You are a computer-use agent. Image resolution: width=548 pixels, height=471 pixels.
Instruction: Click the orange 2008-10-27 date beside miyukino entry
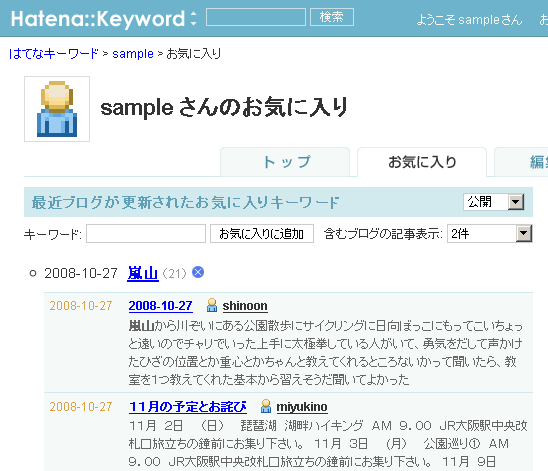pos(81,407)
